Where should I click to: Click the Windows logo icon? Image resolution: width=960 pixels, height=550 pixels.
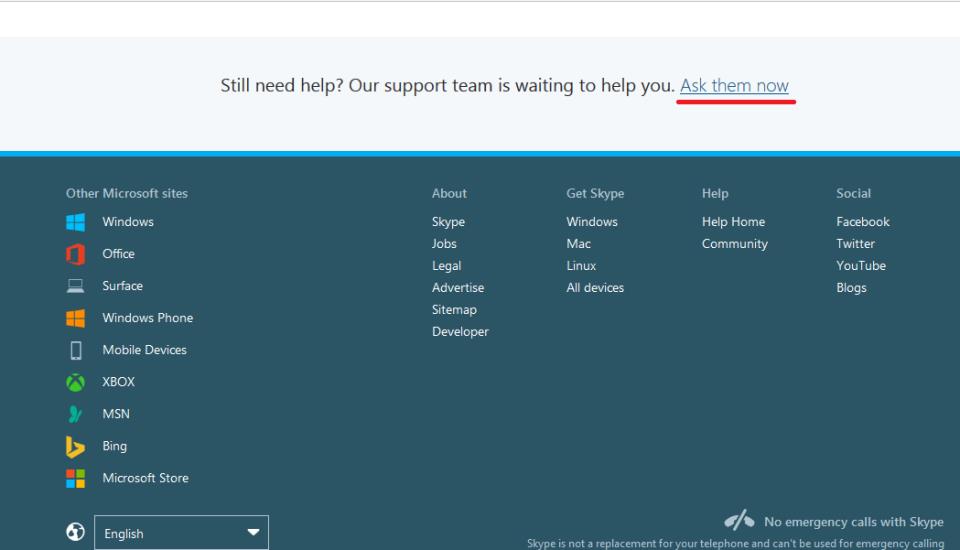click(x=75, y=222)
